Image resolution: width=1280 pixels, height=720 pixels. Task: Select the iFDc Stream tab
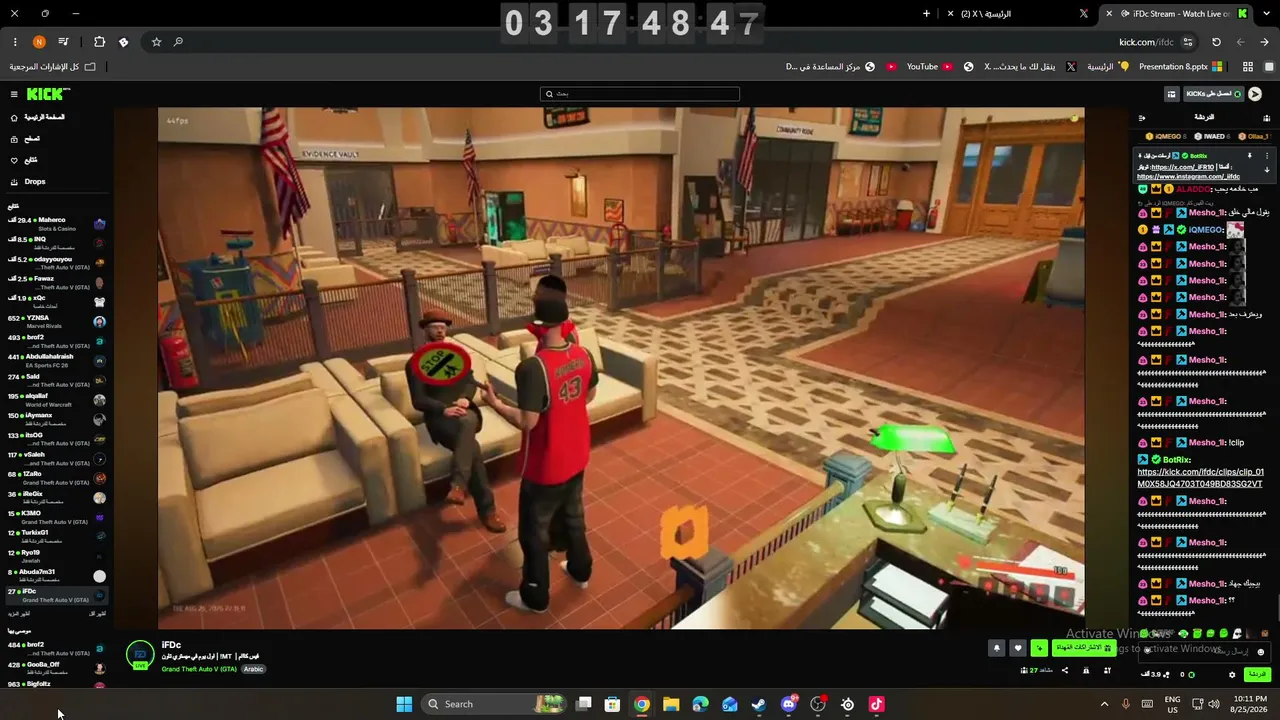point(1177,14)
